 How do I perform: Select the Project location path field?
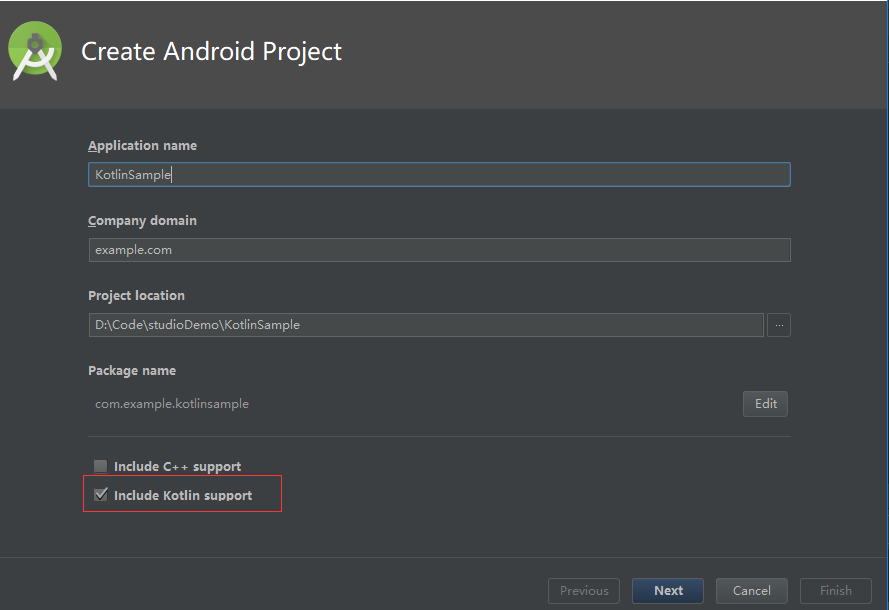(x=426, y=325)
